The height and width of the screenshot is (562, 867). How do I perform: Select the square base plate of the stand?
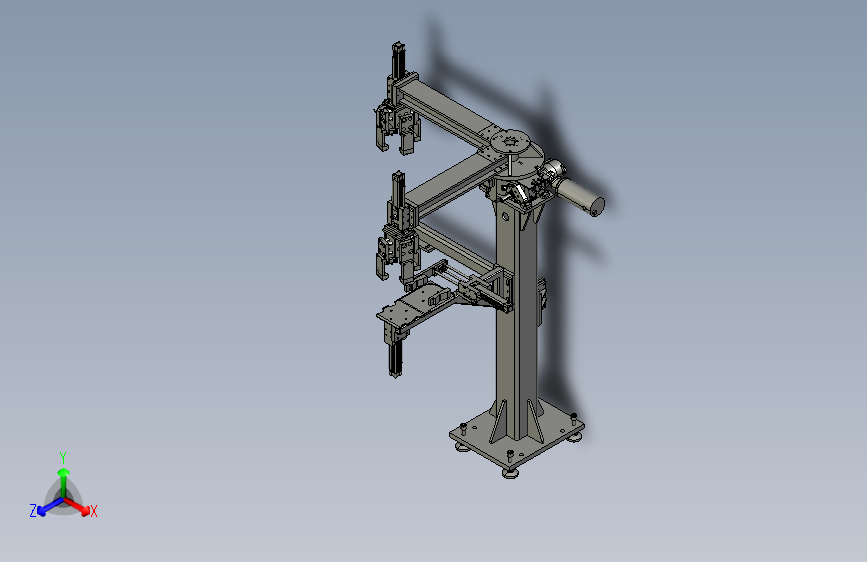(516, 433)
